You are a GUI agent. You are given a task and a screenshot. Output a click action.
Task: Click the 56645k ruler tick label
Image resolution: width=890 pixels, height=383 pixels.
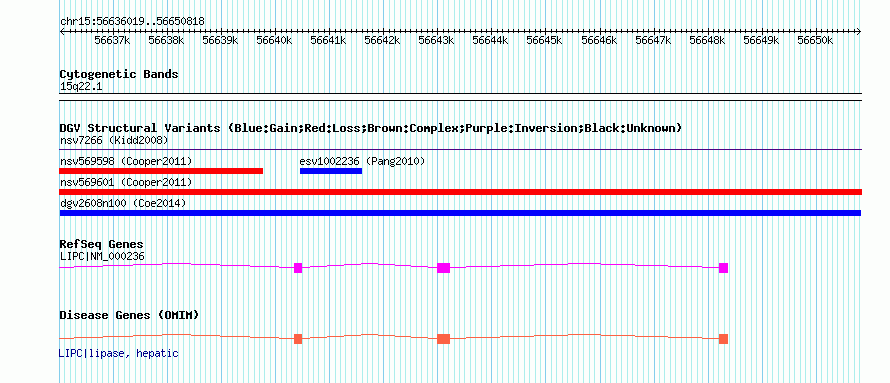(544, 41)
